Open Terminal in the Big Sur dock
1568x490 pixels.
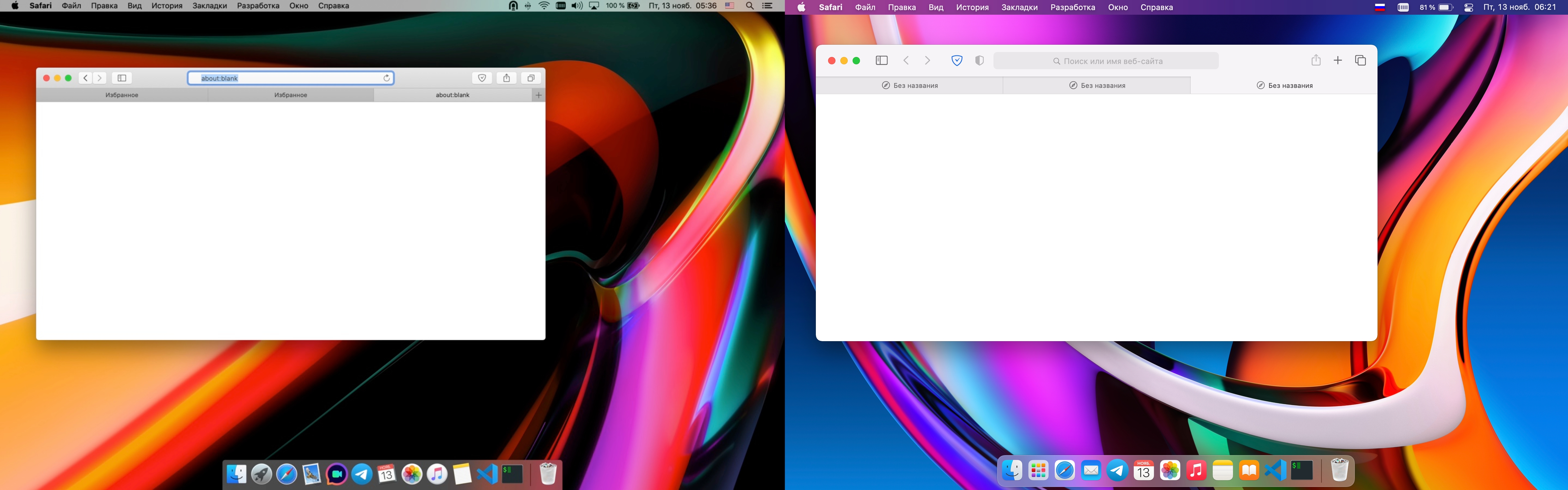pos(1301,470)
